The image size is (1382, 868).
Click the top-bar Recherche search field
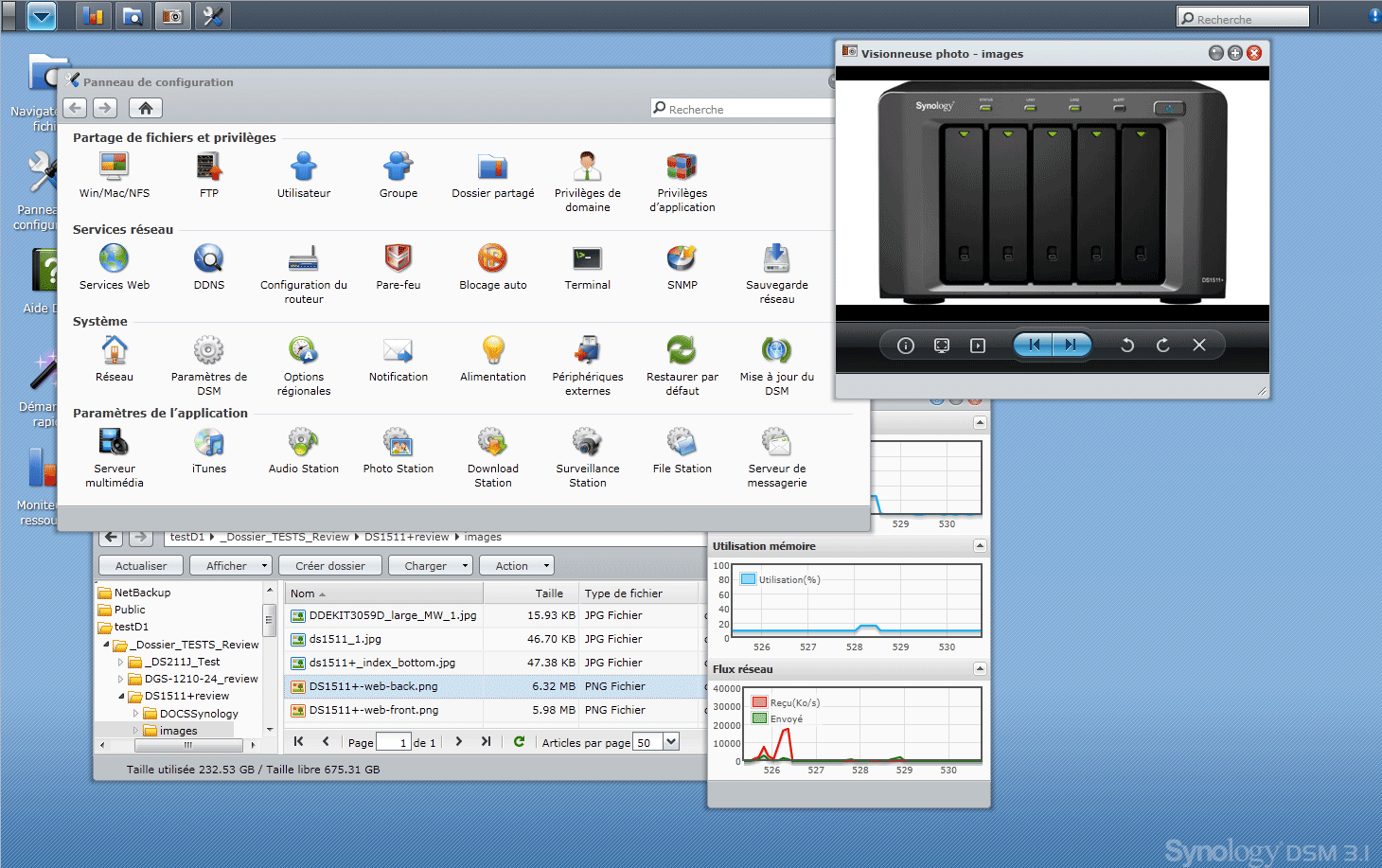(x=1243, y=17)
